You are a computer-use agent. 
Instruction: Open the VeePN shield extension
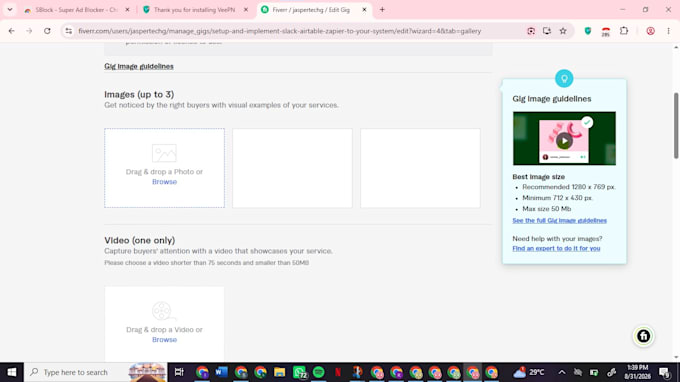click(x=588, y=31)
